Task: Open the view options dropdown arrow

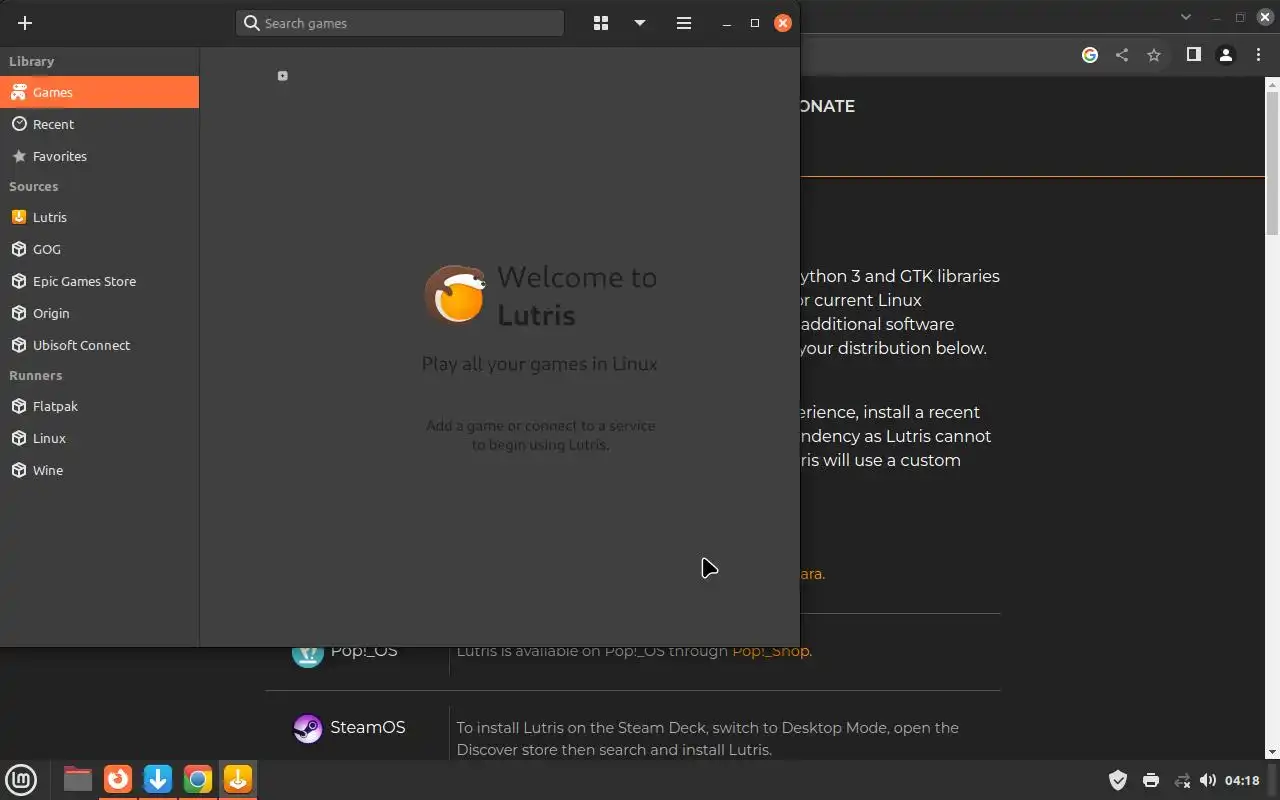Action: pos(640,23)
